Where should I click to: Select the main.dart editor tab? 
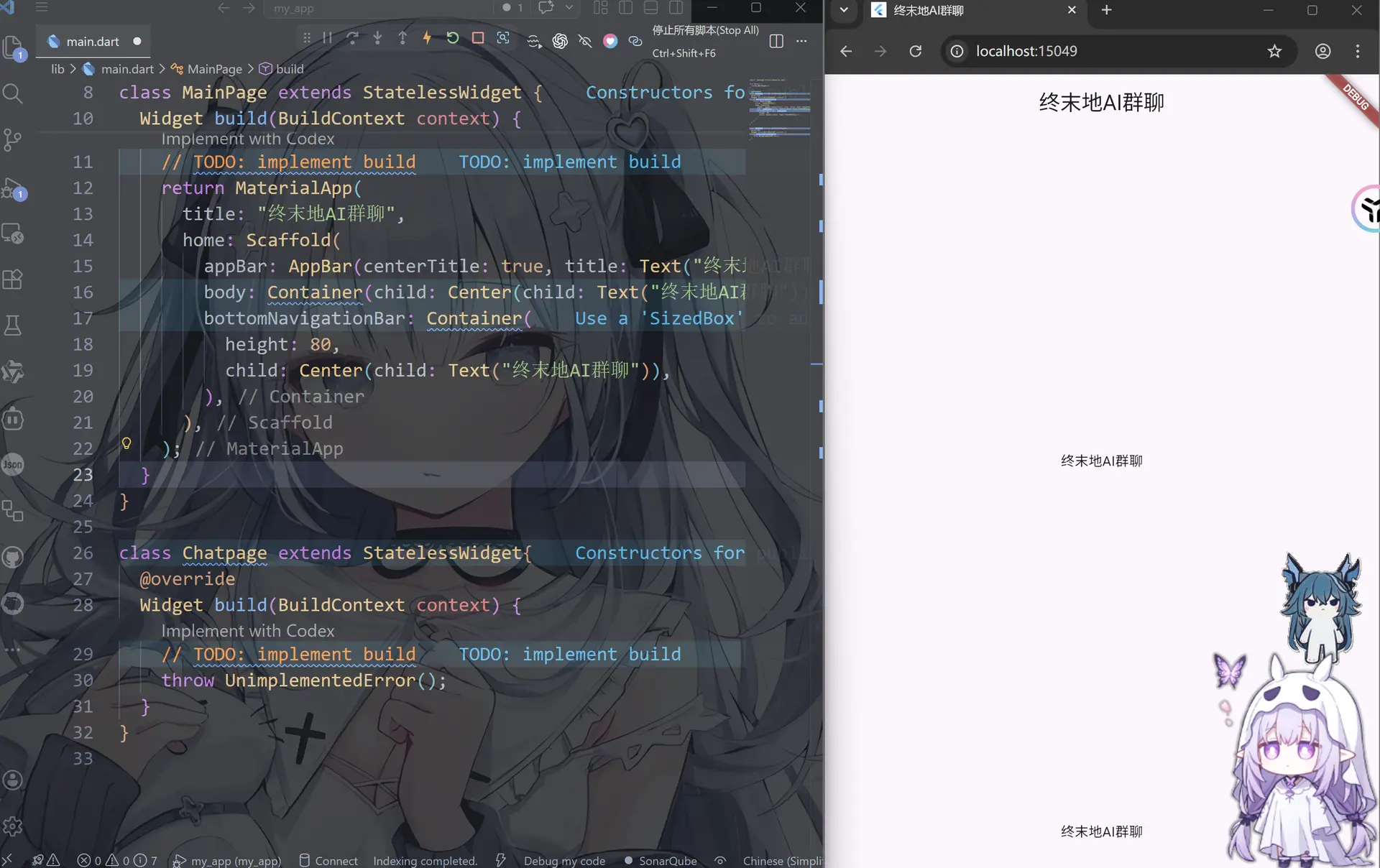tap(92, 42)
